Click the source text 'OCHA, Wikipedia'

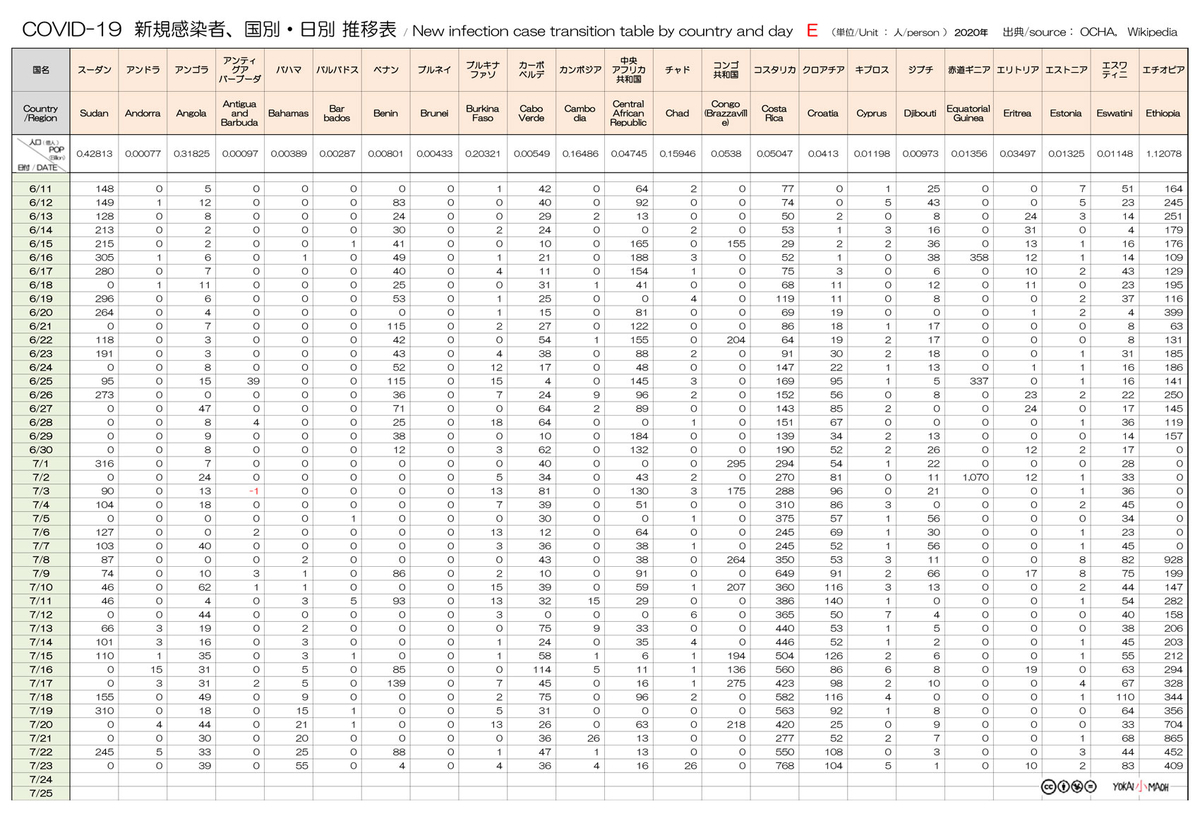pos(1128,31)
